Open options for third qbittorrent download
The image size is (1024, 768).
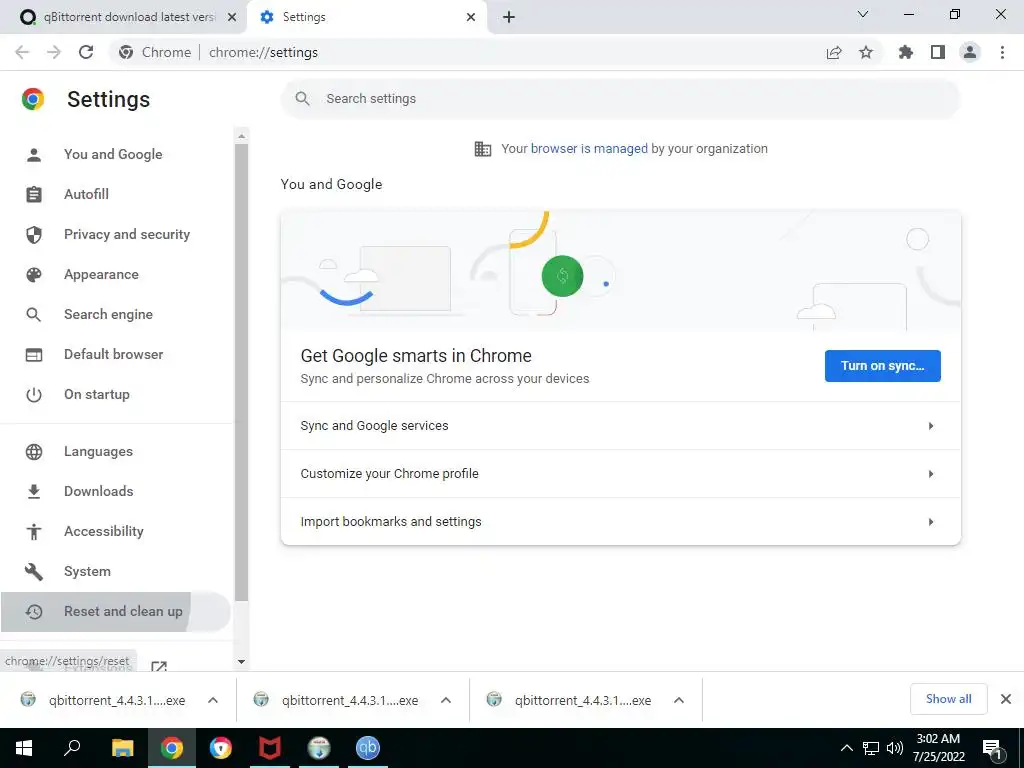[x=679, y=700]
